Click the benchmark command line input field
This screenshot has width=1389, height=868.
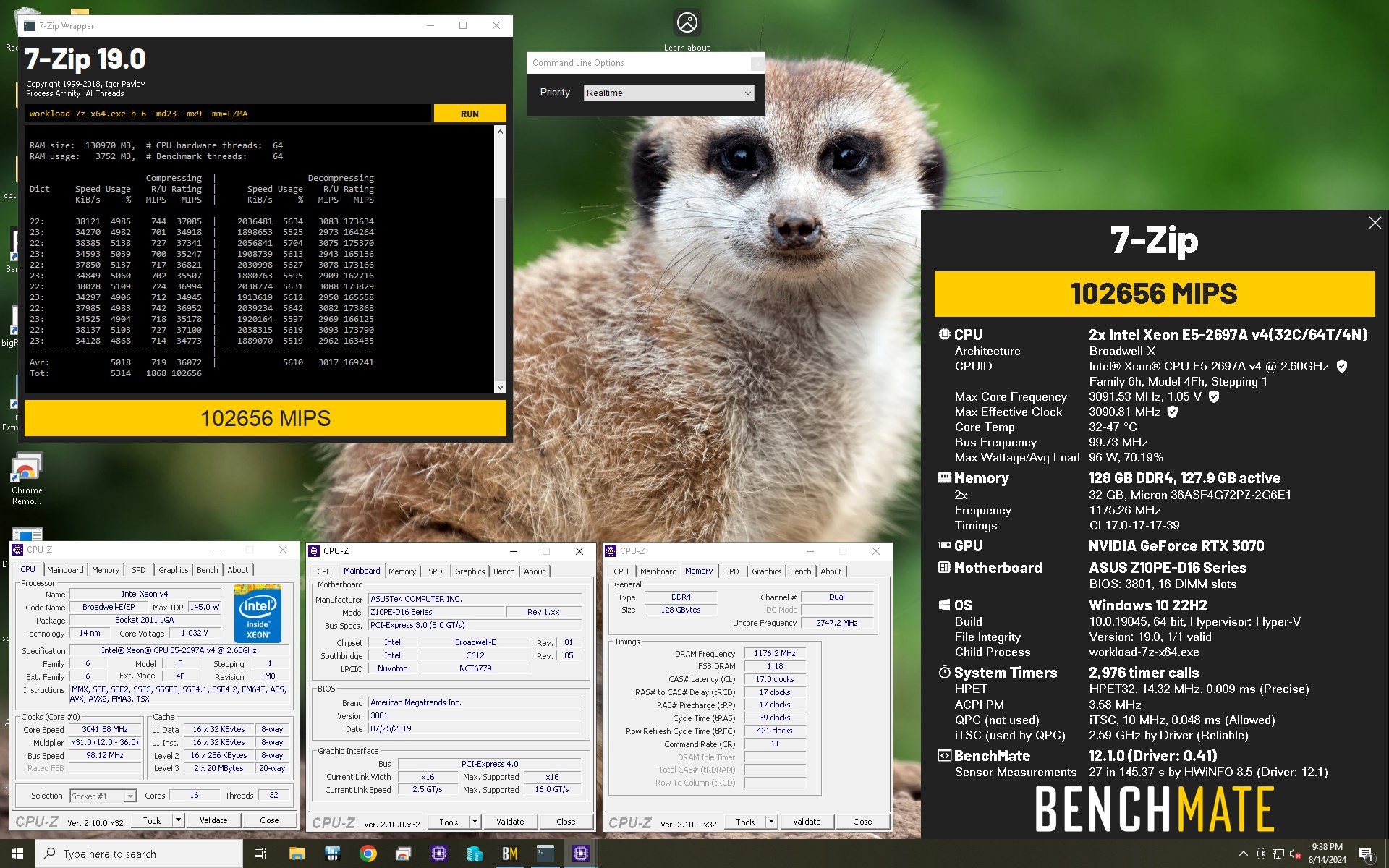228,114
